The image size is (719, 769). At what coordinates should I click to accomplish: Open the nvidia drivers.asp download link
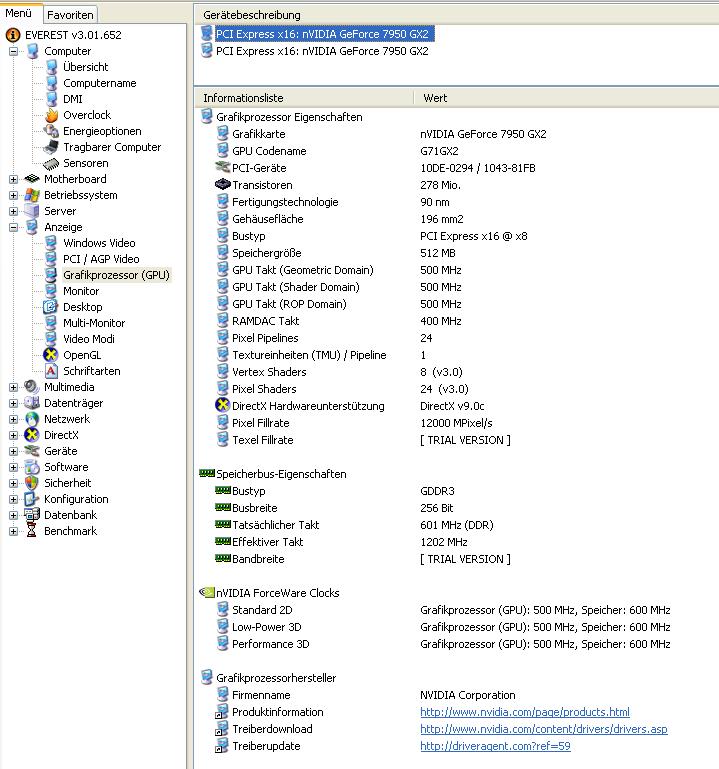click(x=543, y=729)
